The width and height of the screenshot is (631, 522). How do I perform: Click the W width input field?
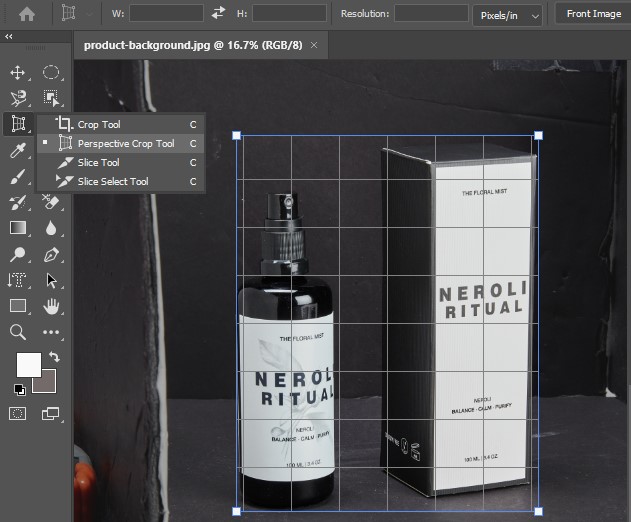166,13
